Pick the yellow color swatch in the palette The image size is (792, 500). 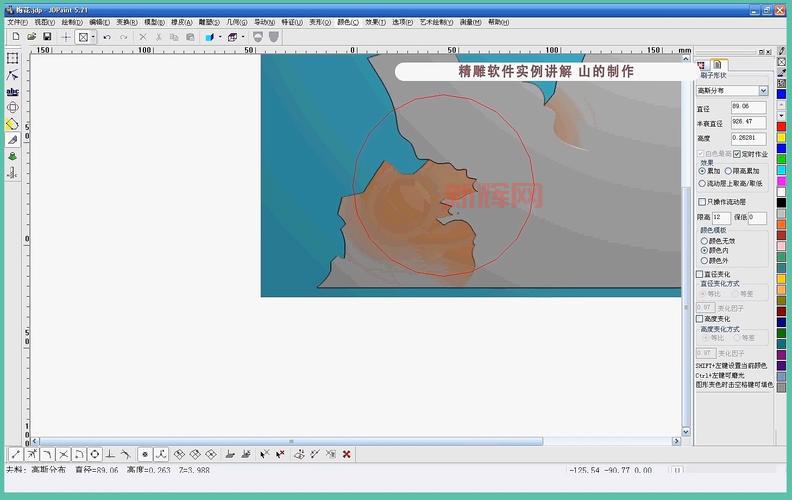pos(781,138)
